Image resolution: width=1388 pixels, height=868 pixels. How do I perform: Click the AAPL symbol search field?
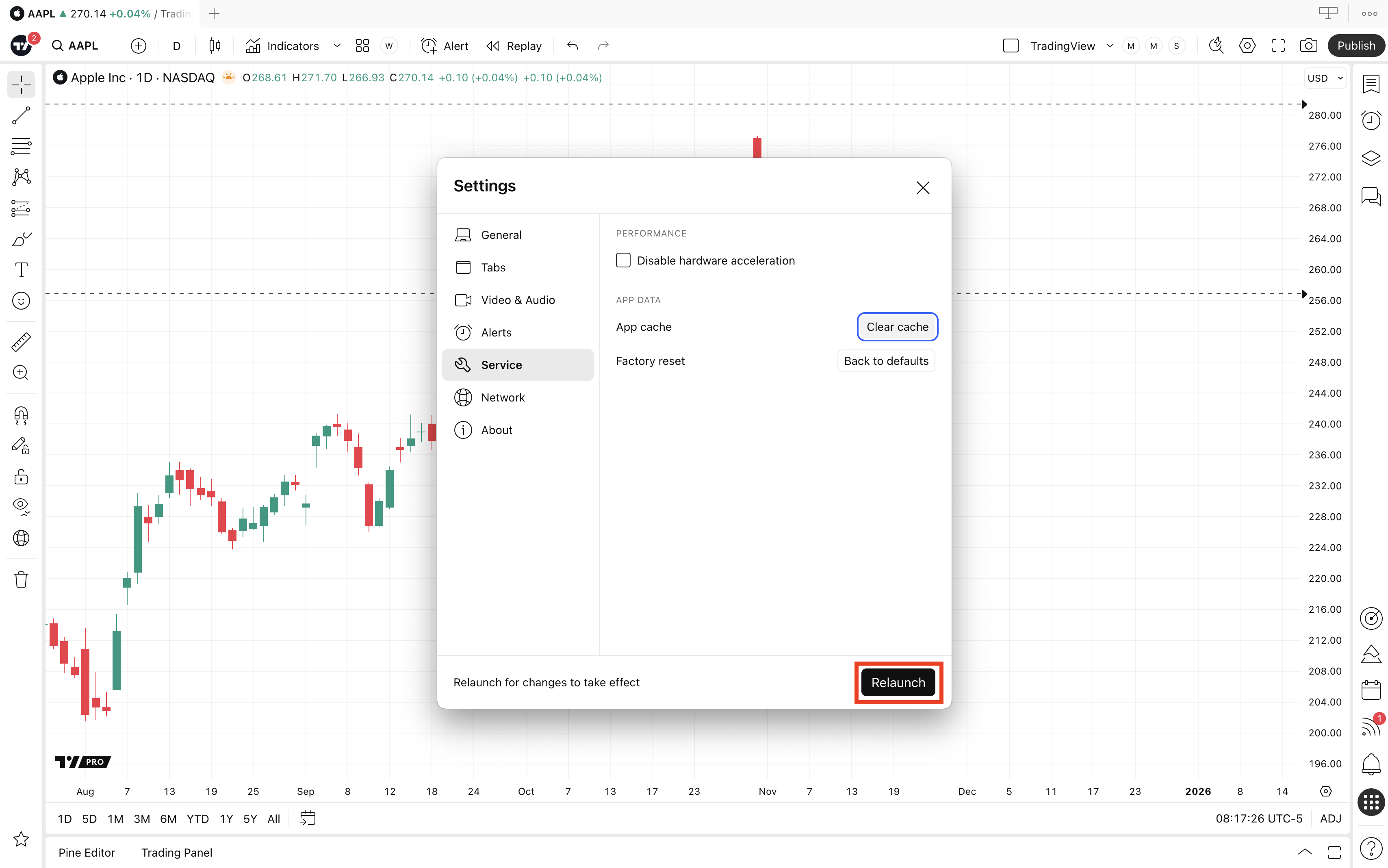pos(82,46)
